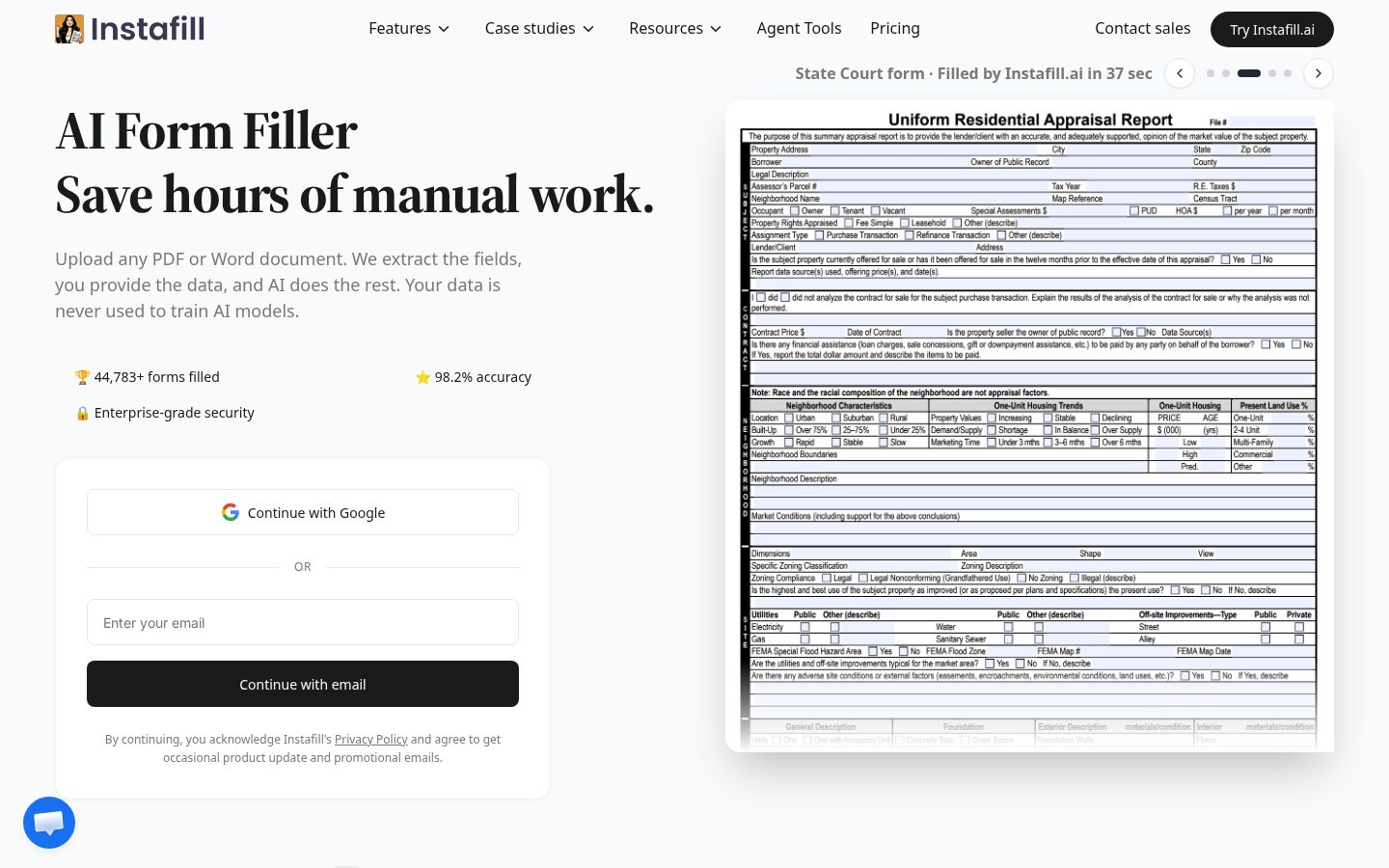The image size is (1389, 868).
Task: Go to previous form example arrow
Action: [x=1180, y=73]
